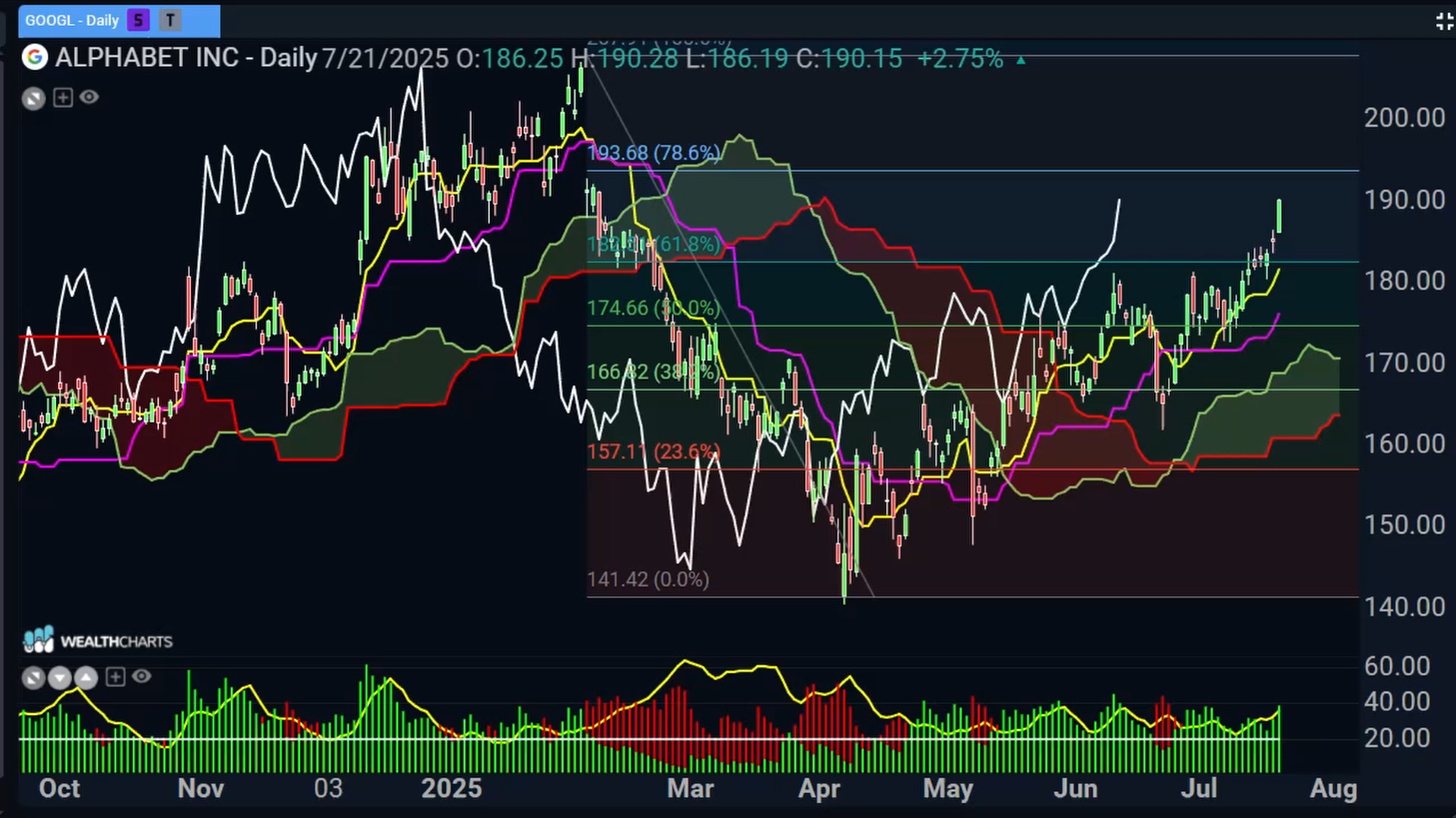The image size is (1456, 818).
Task: Click the 193.68 (78.6%) Fibonacci label
Action: tap(654, 153)
